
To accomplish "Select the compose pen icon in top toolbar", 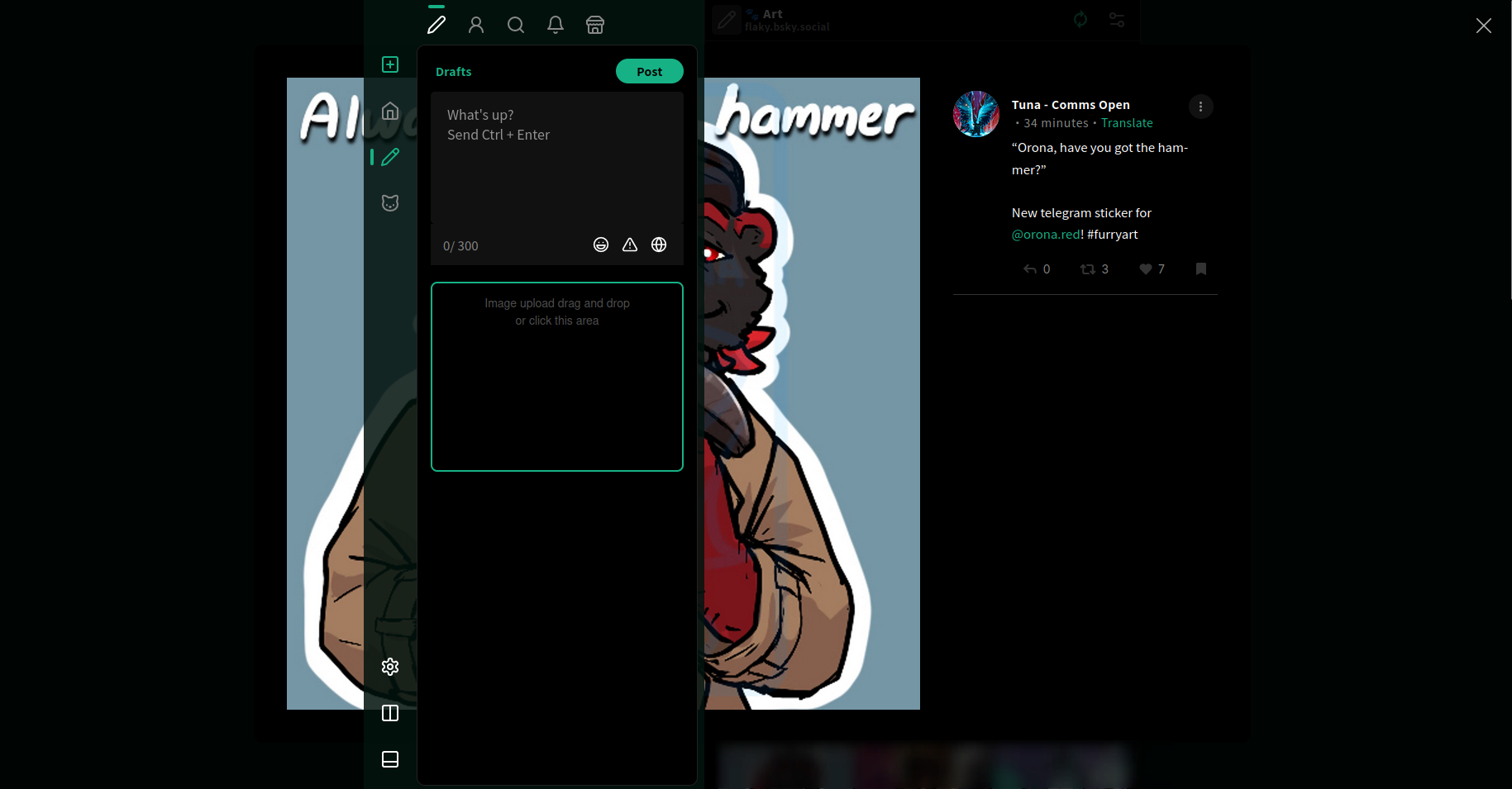I will 436,24.
